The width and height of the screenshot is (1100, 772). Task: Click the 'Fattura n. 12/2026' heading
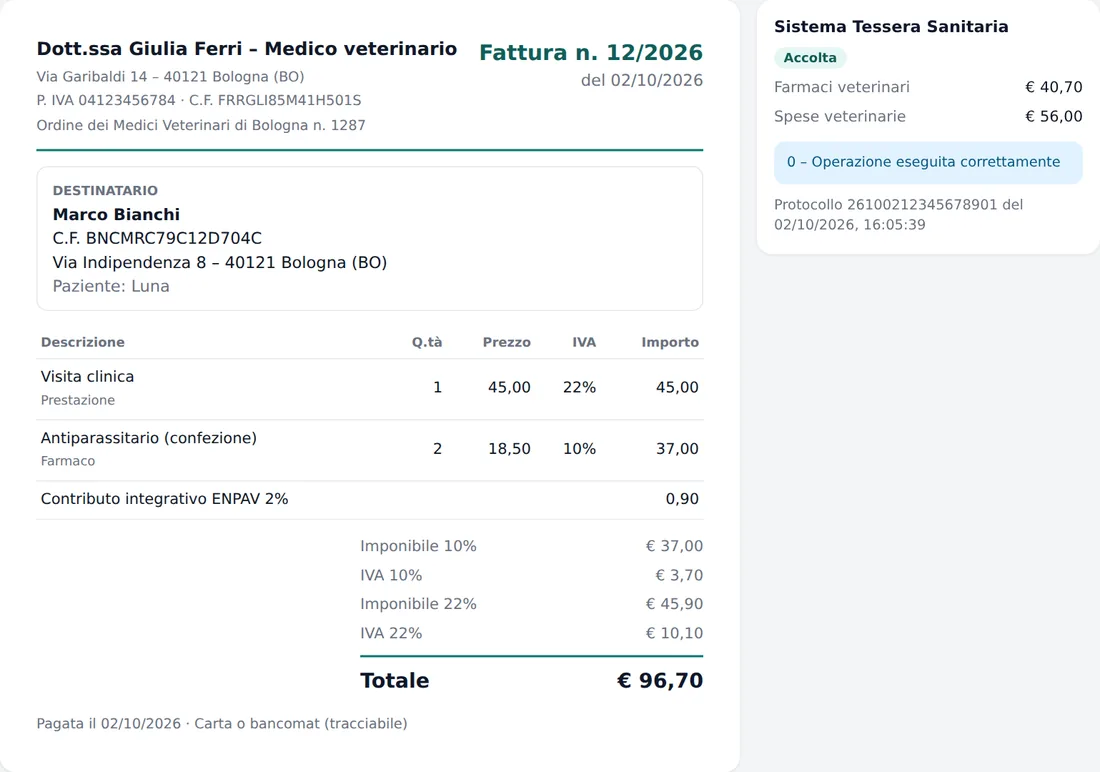click(591, 53)
